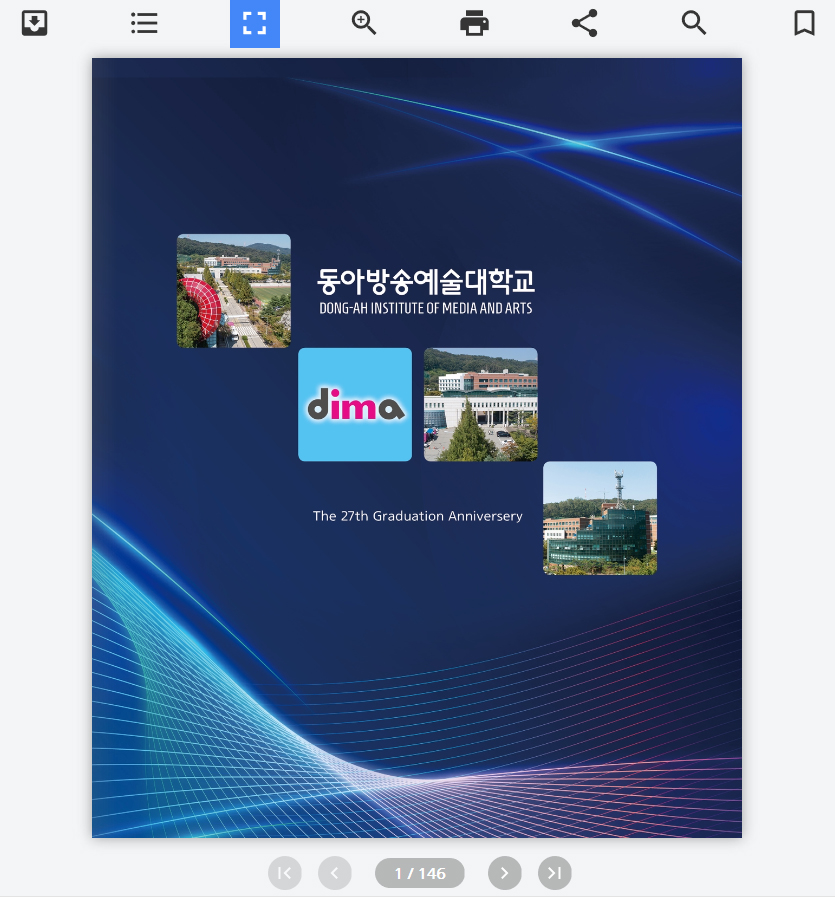Open the share options
This screenshot has width=835, height=898.
coord(584,23)
